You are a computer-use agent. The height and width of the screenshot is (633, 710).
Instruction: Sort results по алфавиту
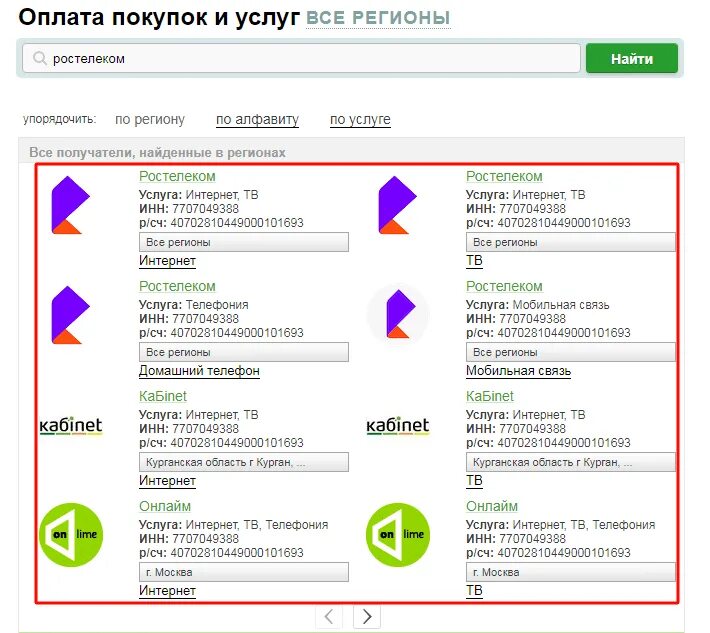point(257,119)
